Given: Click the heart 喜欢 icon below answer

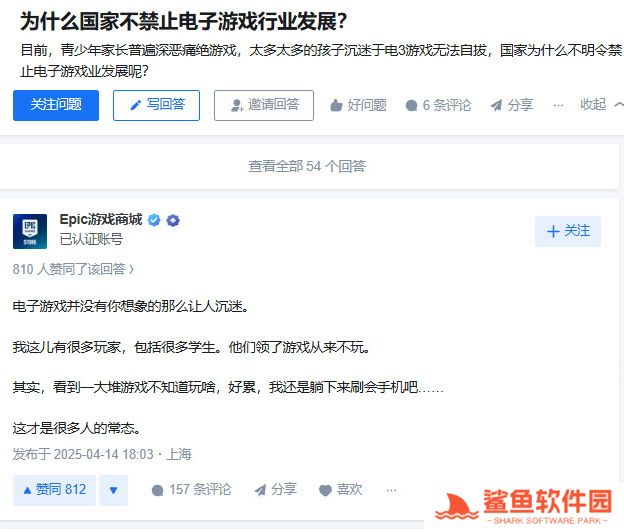Looking at the screenshot, I should [325, 490].
